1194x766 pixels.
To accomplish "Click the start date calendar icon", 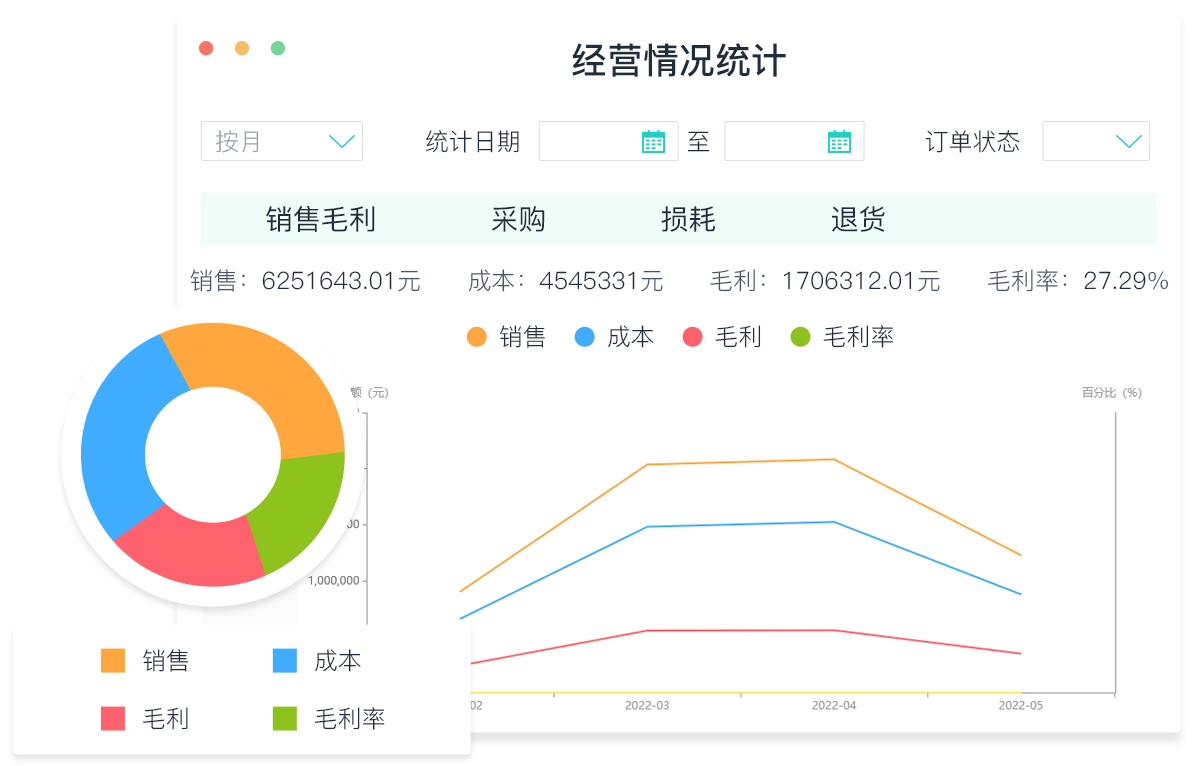I will click(x=653, y=142).
